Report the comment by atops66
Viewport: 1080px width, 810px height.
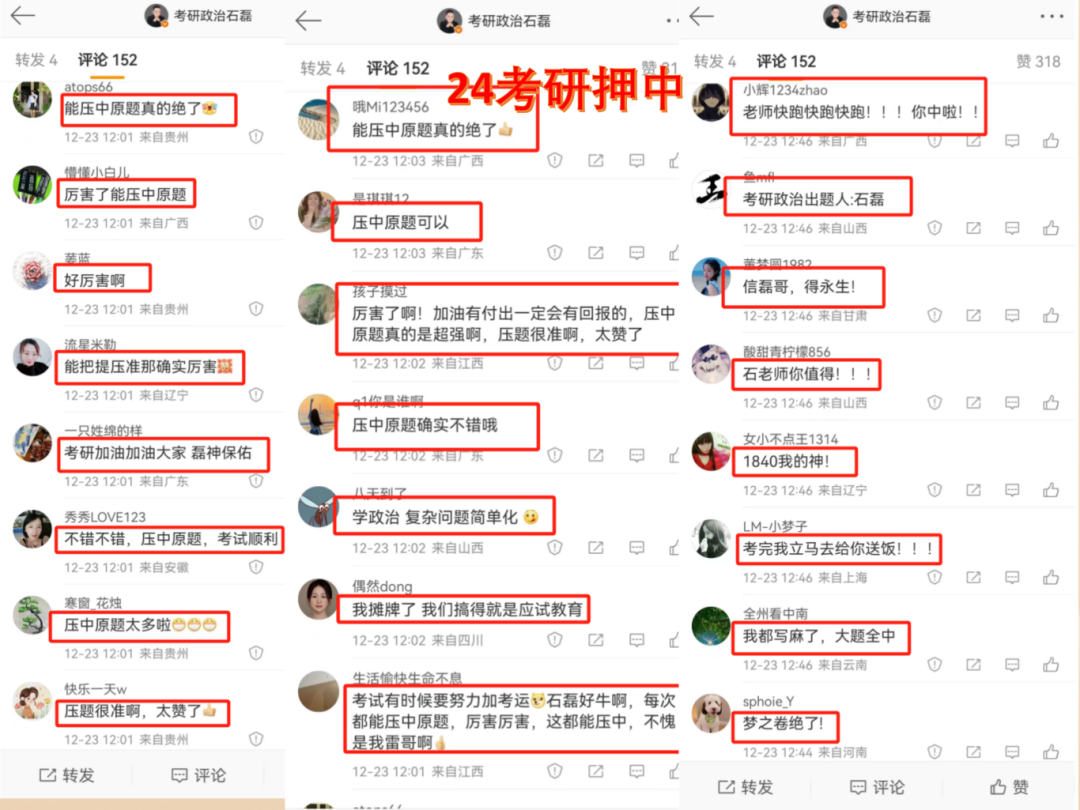click(256, 136)
